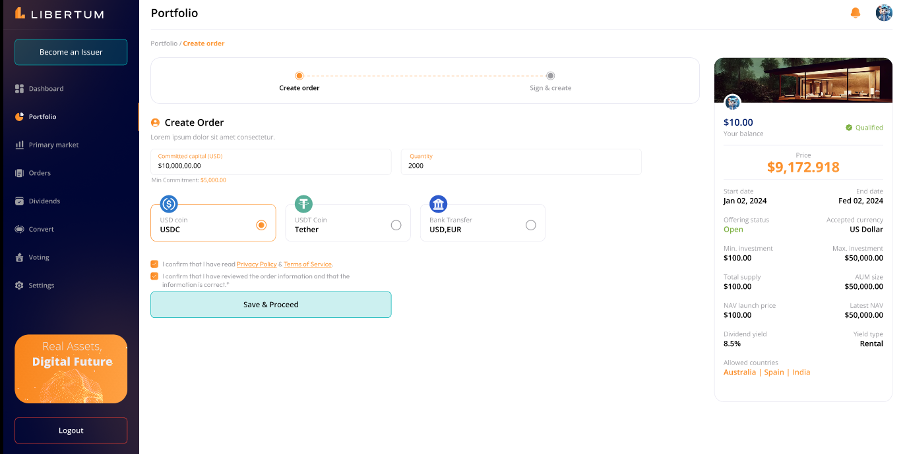Click the Sign & create step marker
Image resolution: width=904 pixels, height=454 pixels.
pos(551,75)
